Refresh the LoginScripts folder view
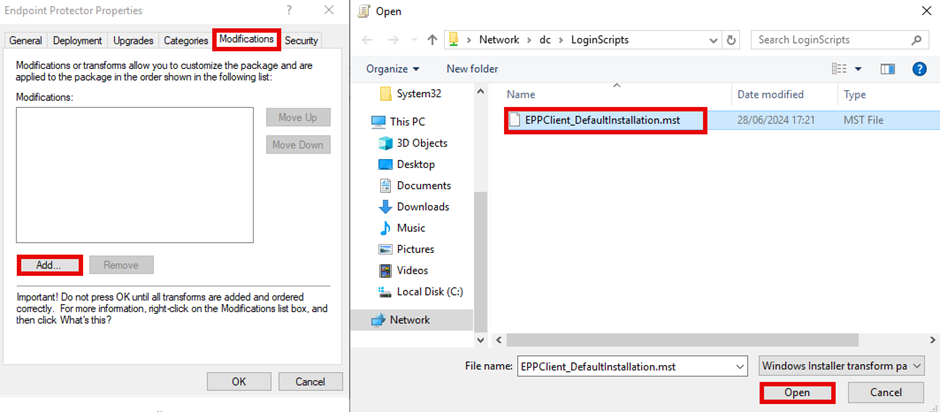This screenshot has height=412, width=940. (x=732, y=40)
